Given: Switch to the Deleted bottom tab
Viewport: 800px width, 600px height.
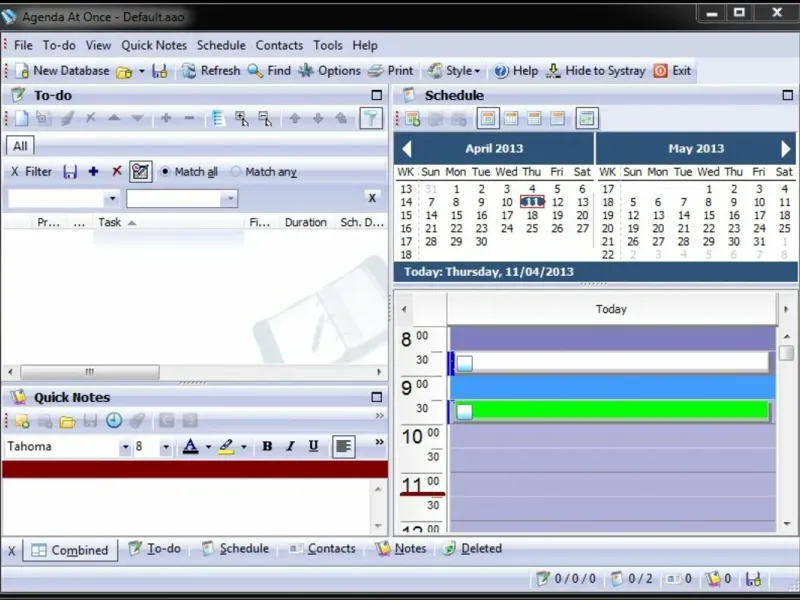Looking at the screenshot, I should pyautogui.click(x=472, y=549).
